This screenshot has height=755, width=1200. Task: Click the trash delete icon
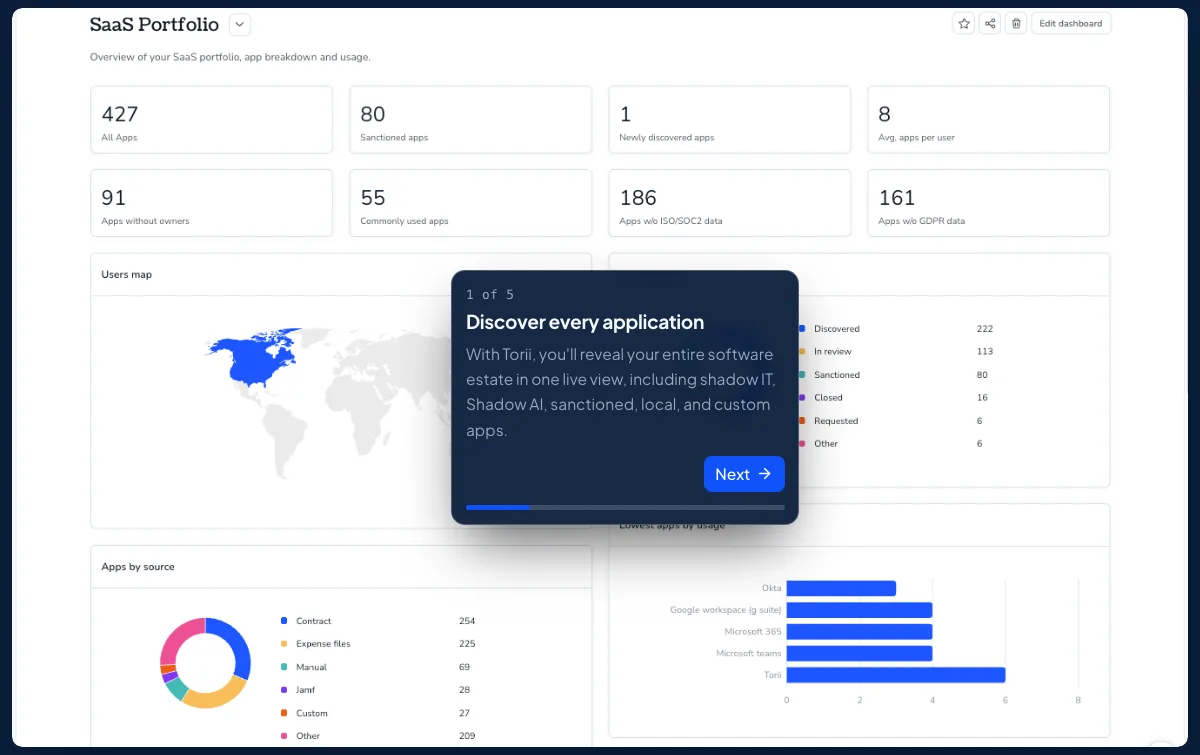click(1016, 24)
